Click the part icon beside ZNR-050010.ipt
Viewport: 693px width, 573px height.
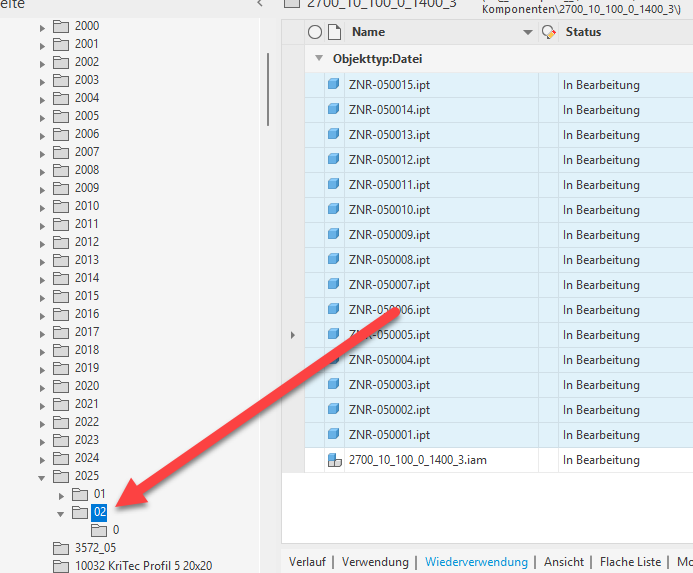pyautogui.click(x=334, y=210)
